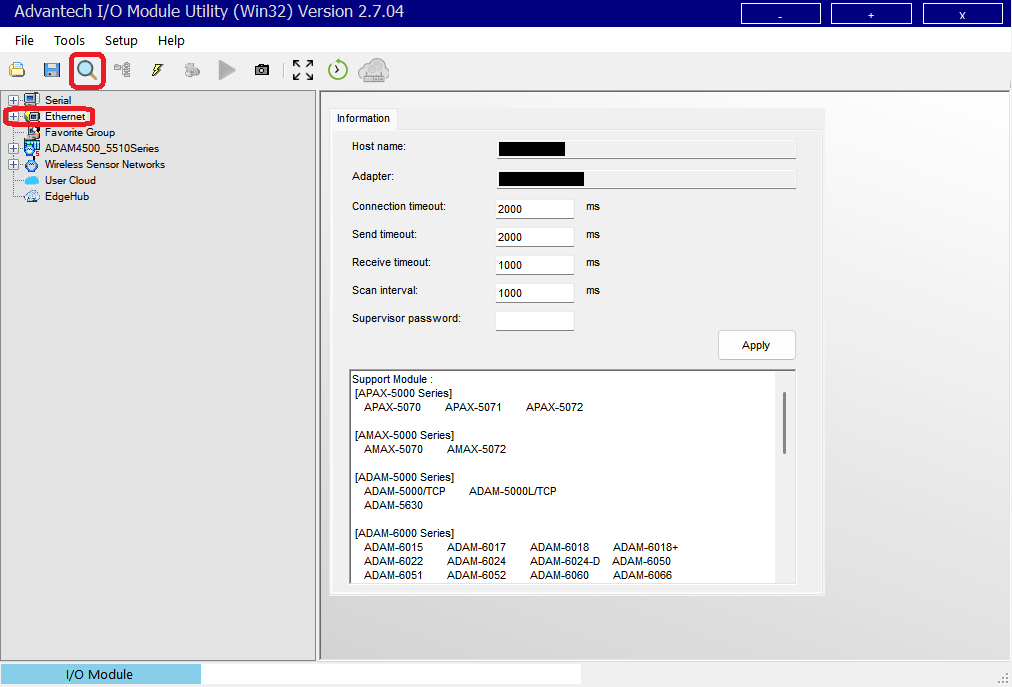The width and height of the screenshot is (1012, 687).
Task: Select the User Cloud tree item
Action: tap(70, 180)
